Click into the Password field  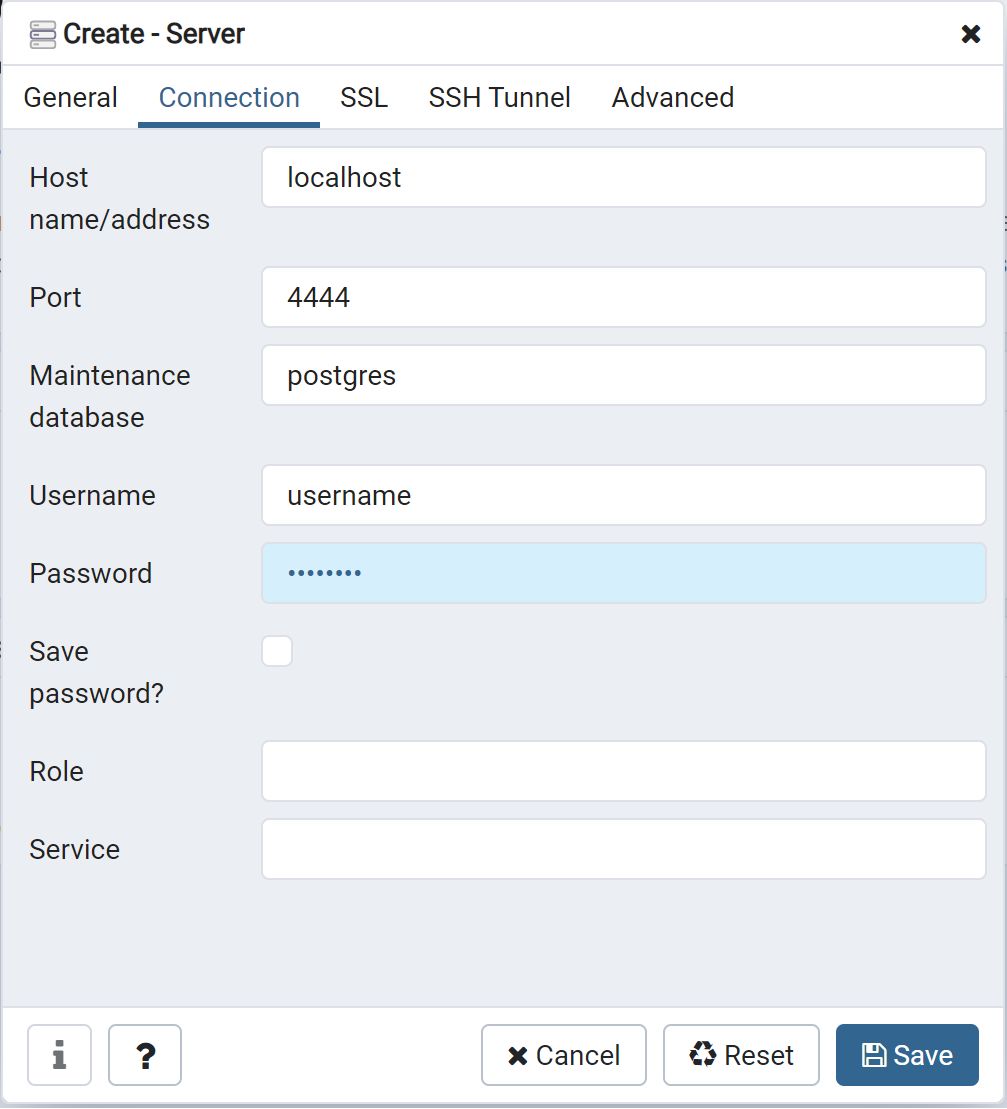pos(624,573)
